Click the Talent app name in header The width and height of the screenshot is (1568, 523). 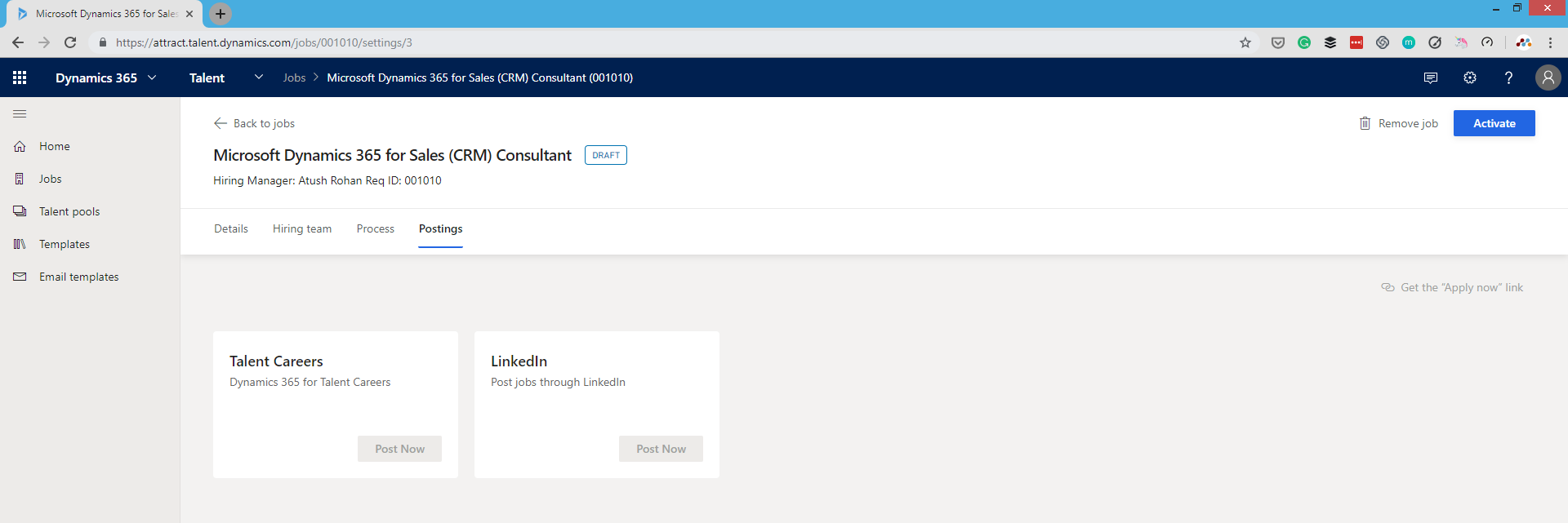click(207, 78)
